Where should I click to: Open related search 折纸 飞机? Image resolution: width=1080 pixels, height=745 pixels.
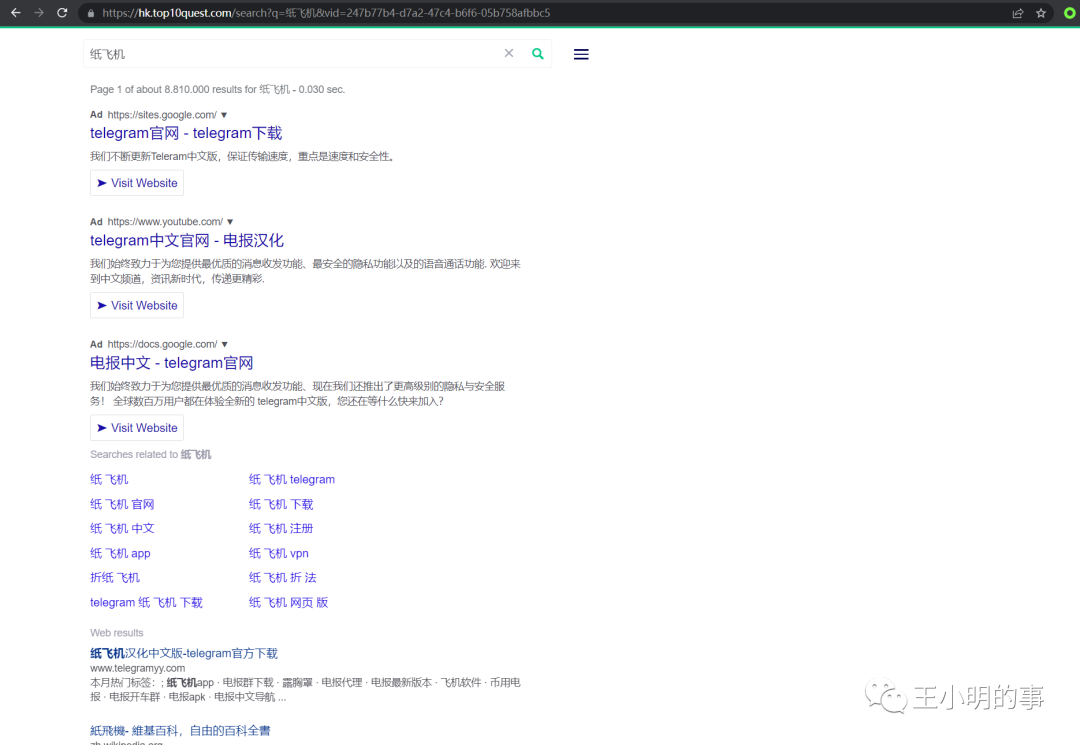point(115,577)
